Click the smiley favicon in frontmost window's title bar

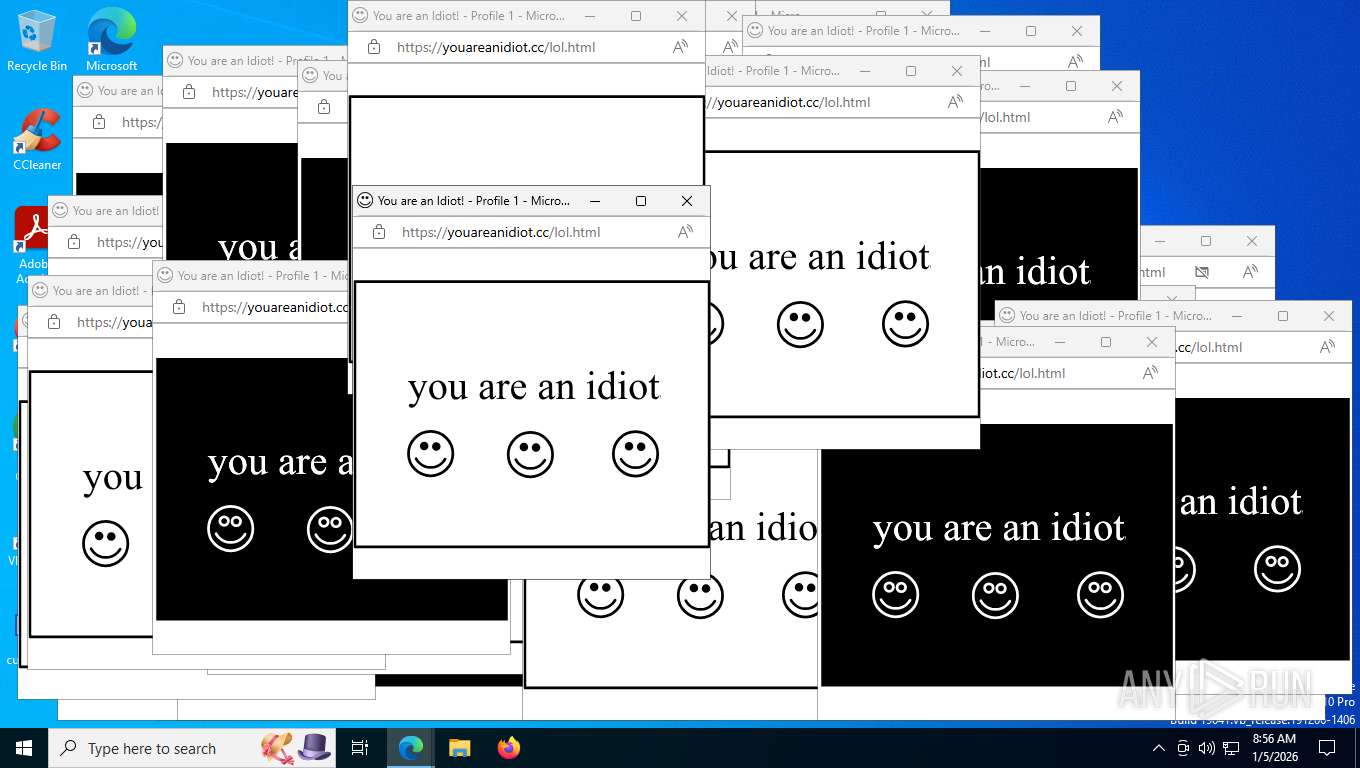pos(365,200)
